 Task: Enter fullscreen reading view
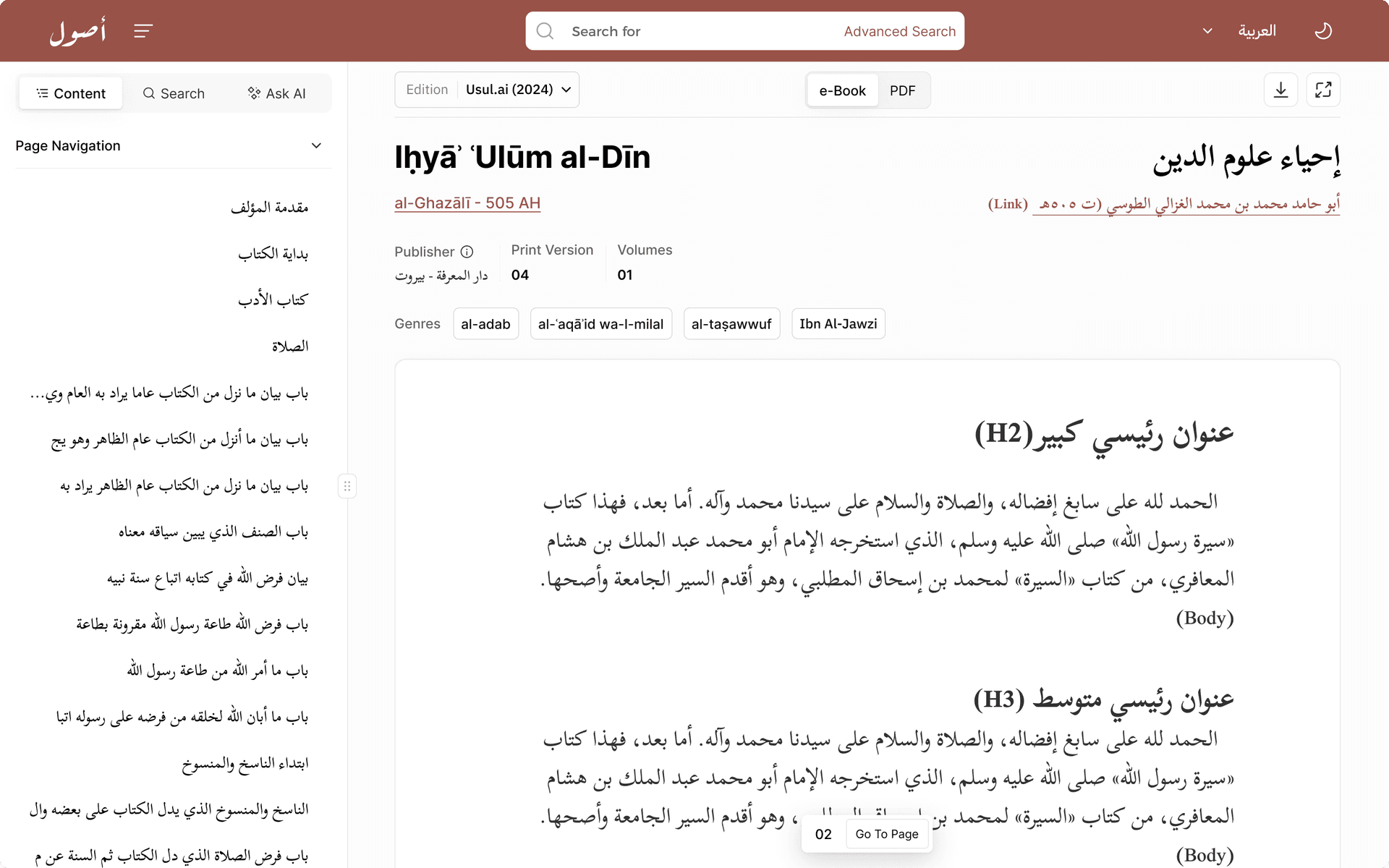click(1323, 90)
